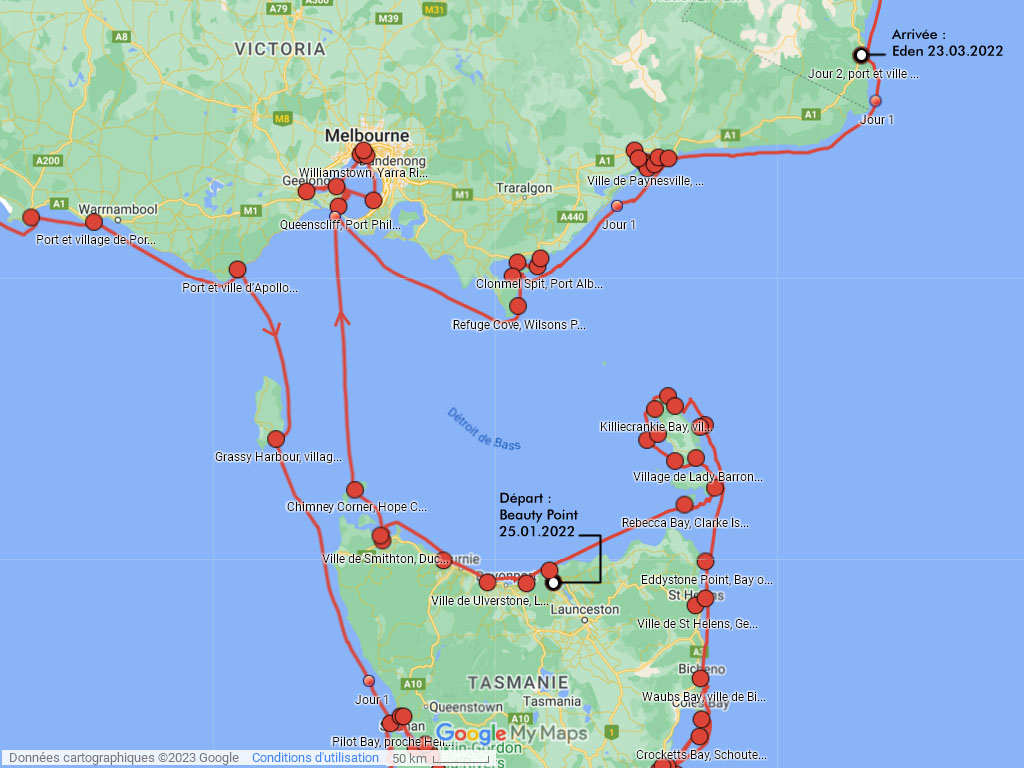
Task: Select the "Queenscliff, Port Phil..." label
Action: [340, 225]
